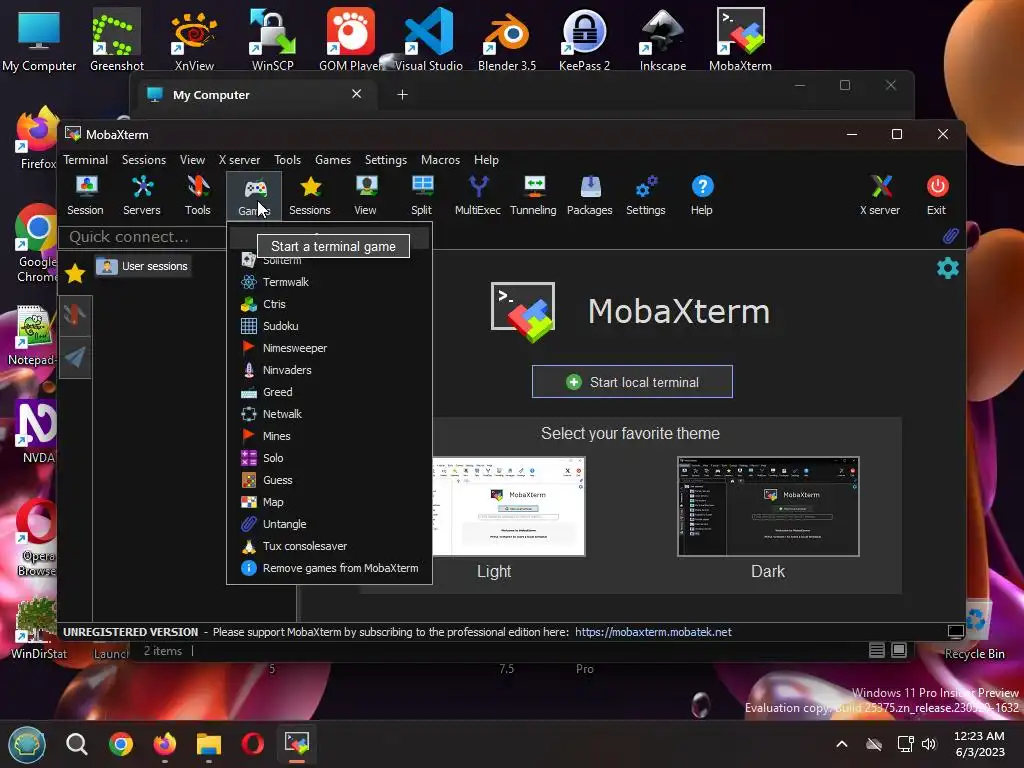Open the Settings gears toolbar icon

click(x=646, y=195)
